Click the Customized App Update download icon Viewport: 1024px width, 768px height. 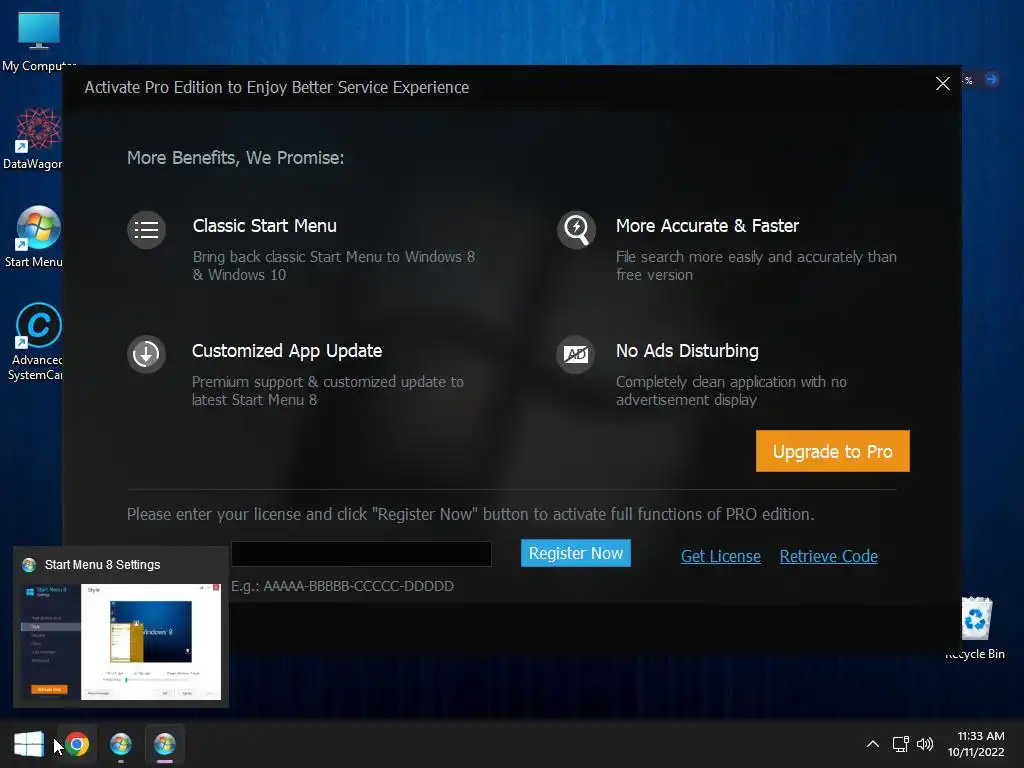tap(146, 355)
